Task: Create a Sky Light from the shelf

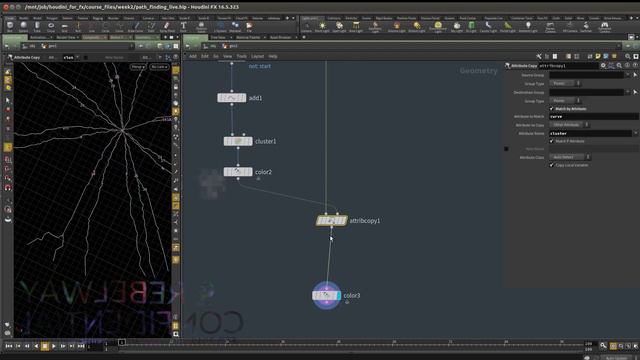Action: [x=457, y=27]
